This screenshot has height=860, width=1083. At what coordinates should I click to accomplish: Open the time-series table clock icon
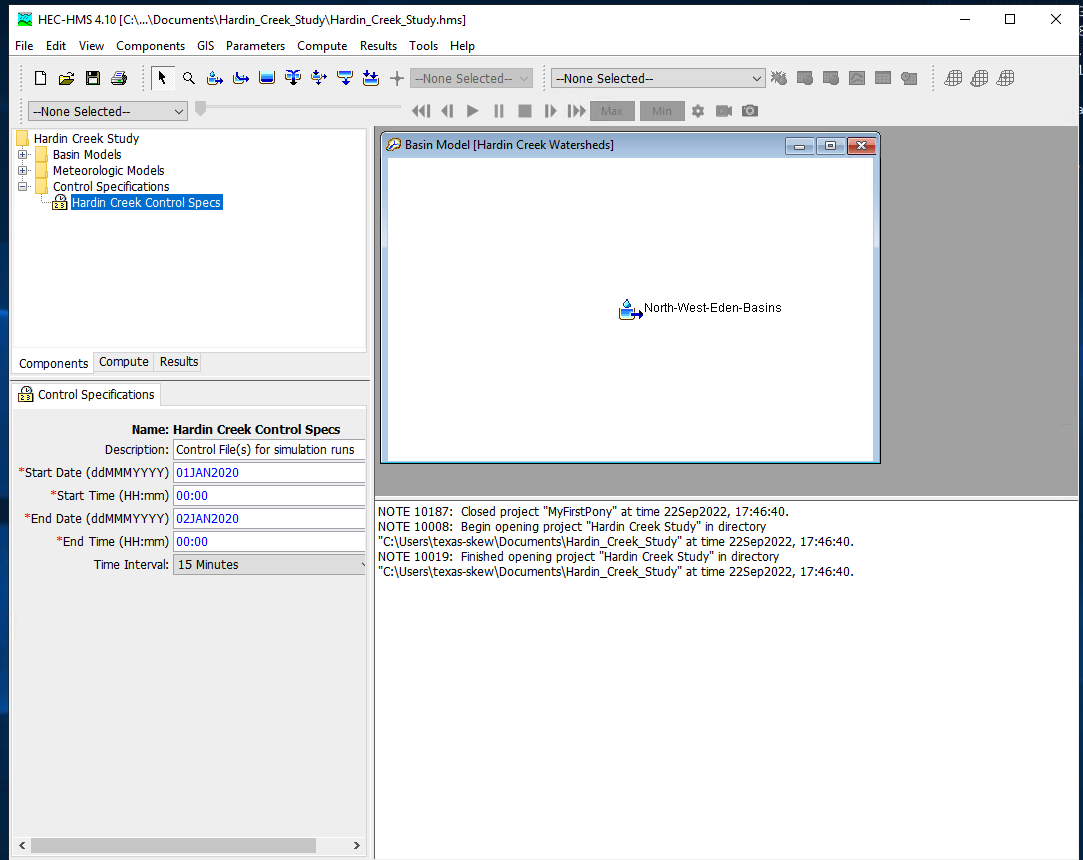[909, 78]
